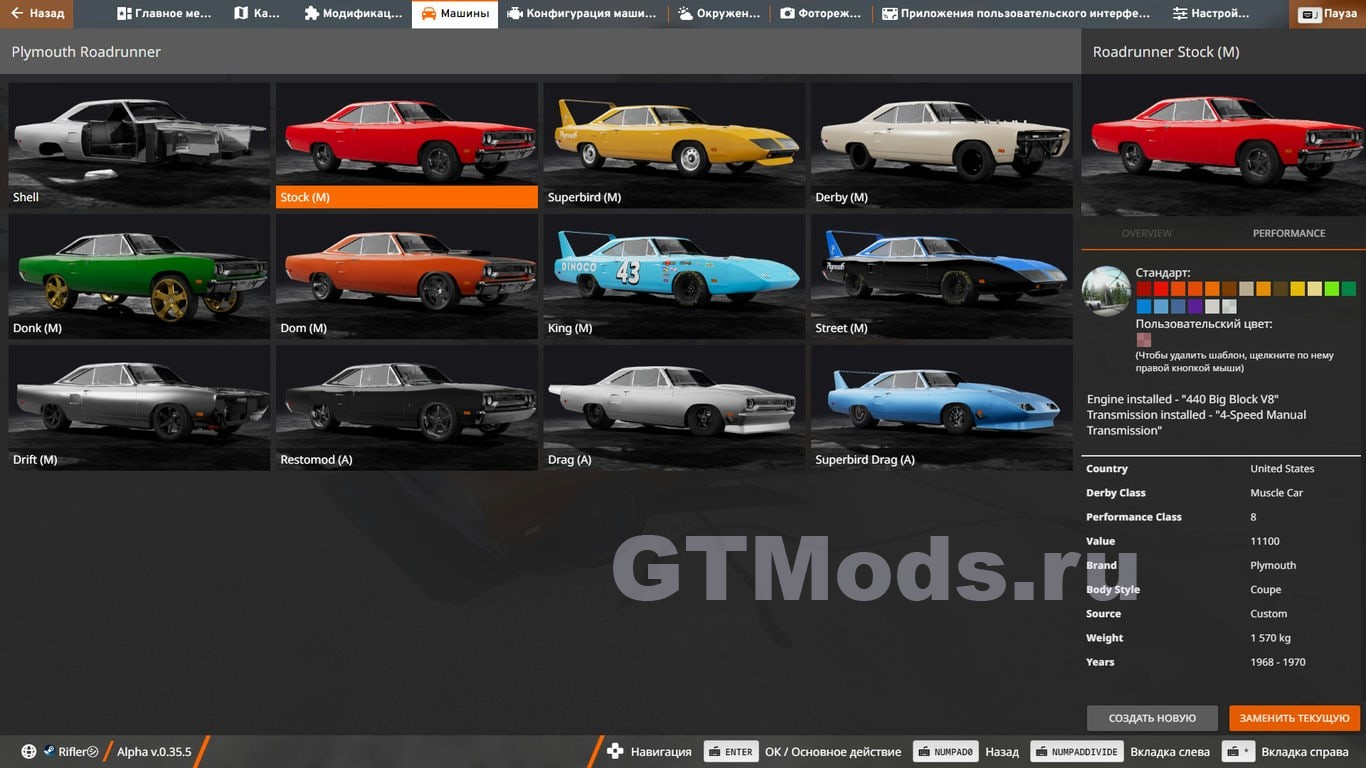Click СОЗДАТЬ НОВУЮ button
This screenshot has width=1366, height=768.
1152,718
